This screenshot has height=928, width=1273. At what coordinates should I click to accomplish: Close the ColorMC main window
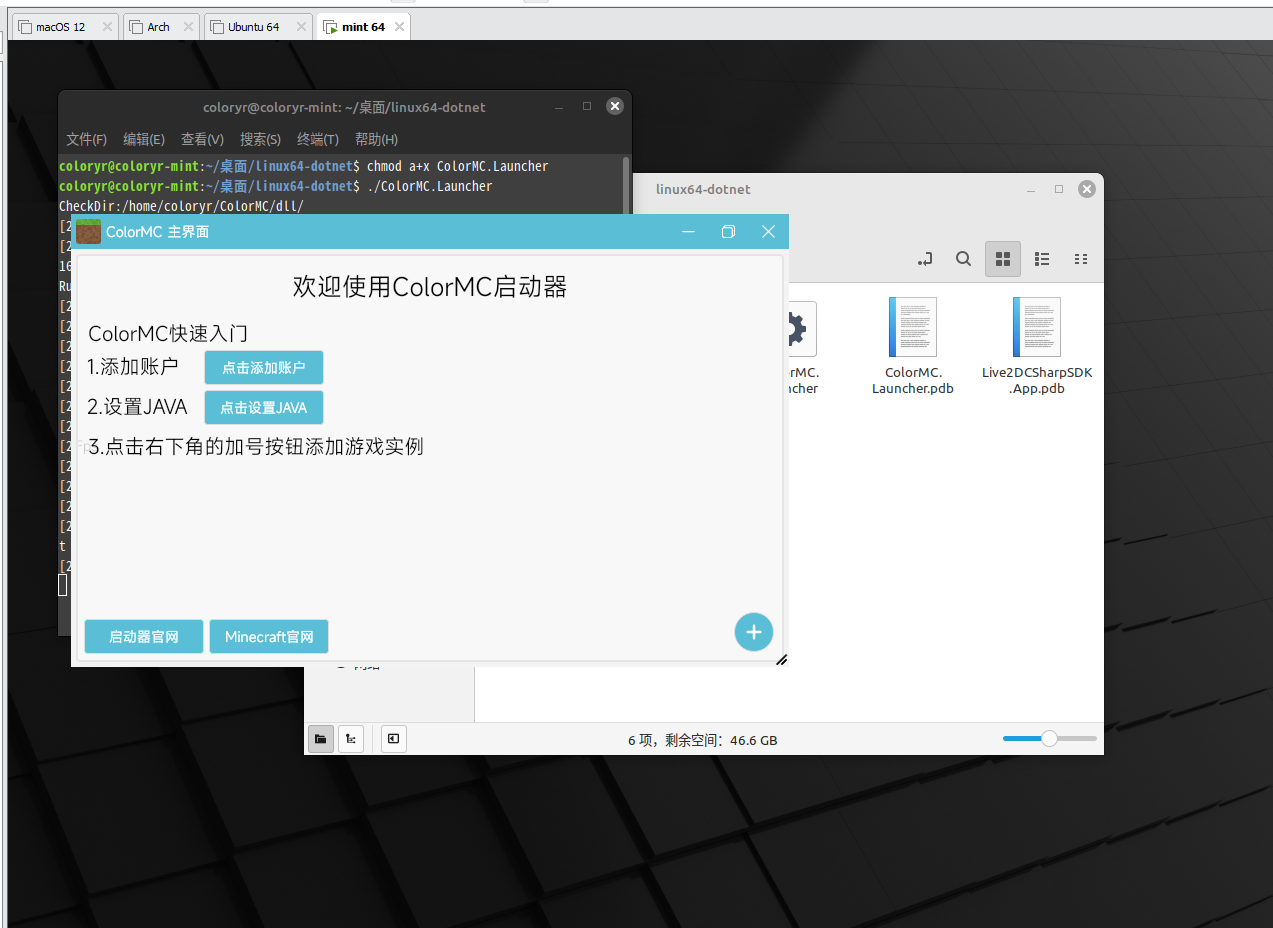point(768,232)
